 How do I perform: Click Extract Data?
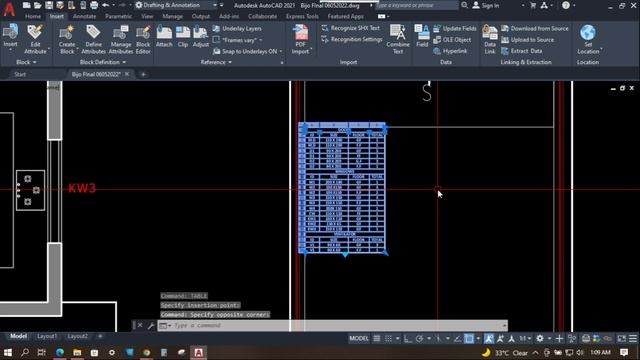point(522,51)
